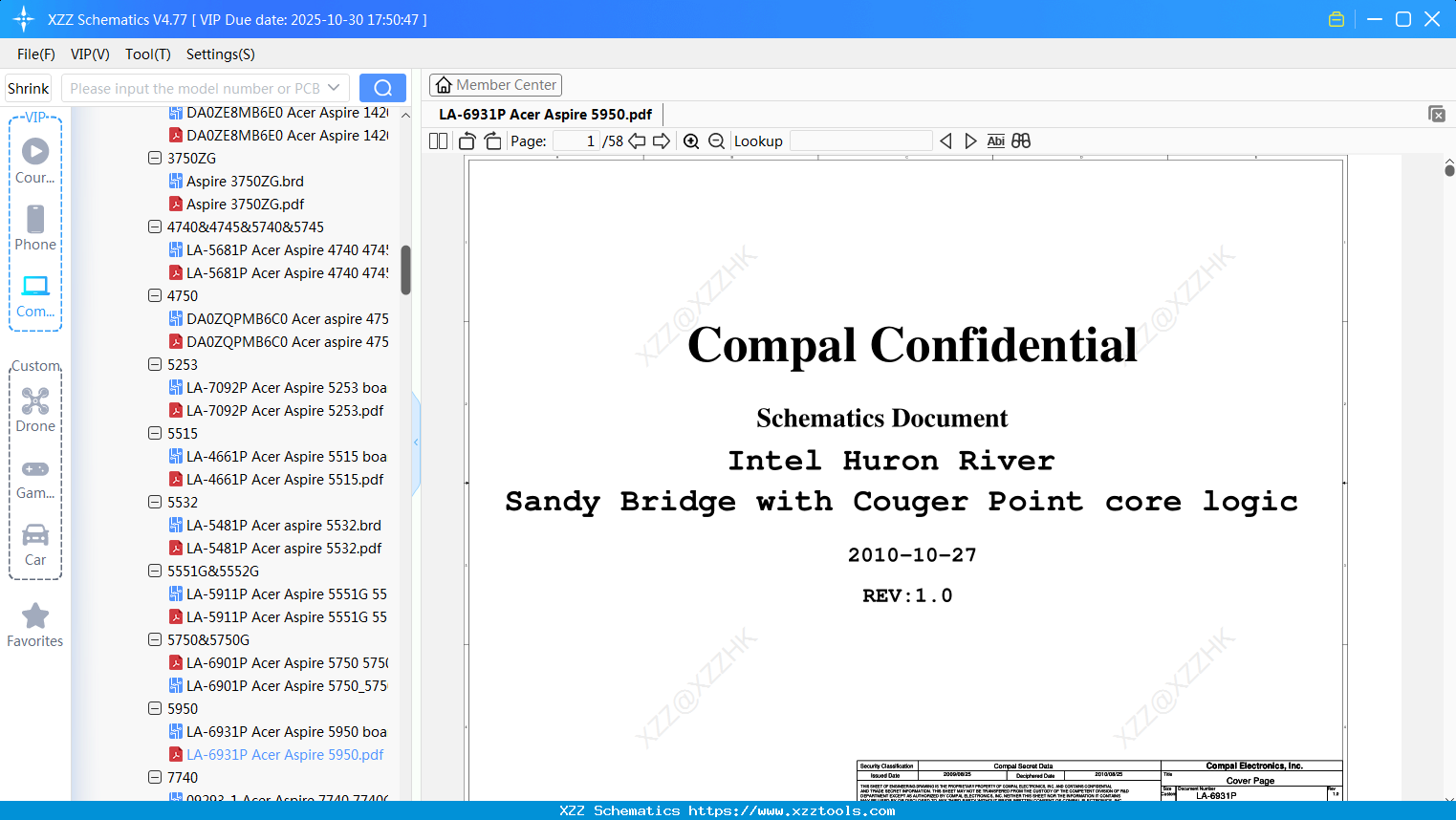Image resolution: width=1456 pixels, height=820 pixels.
Task: Jump to previous Lookup match
Action: (x=945, y=141)
